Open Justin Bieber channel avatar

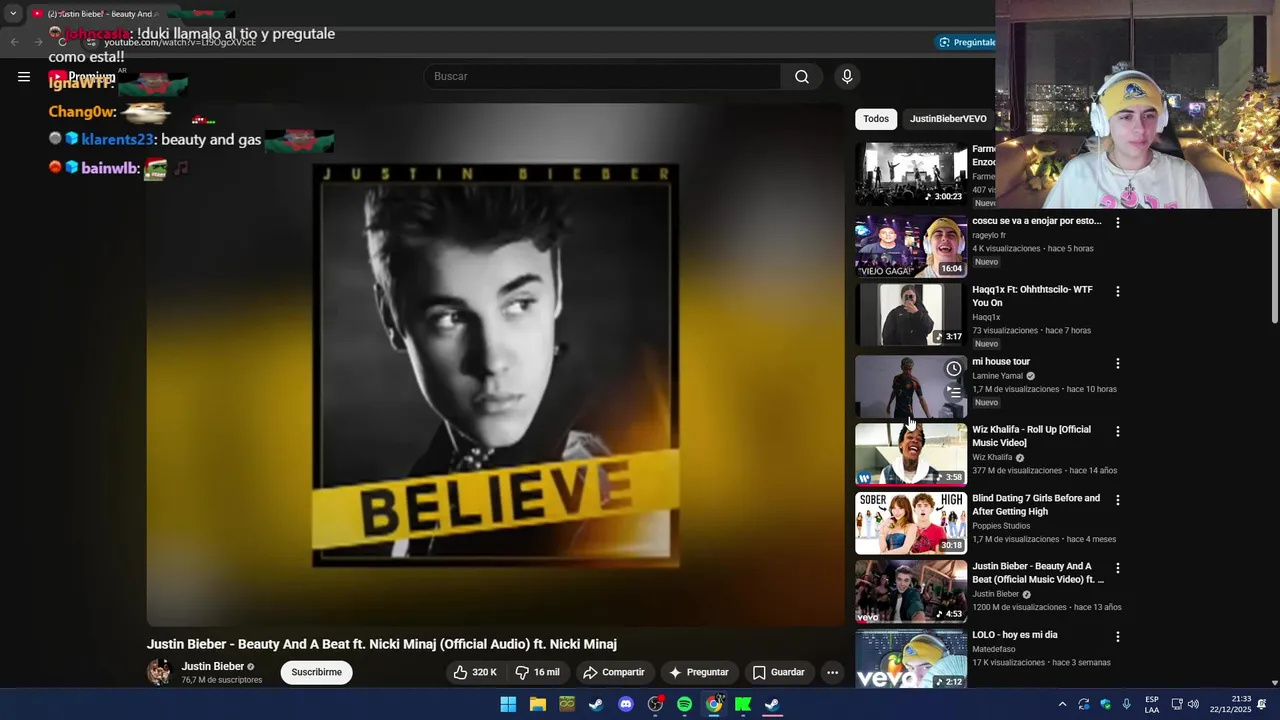click(x=159, y=672)
